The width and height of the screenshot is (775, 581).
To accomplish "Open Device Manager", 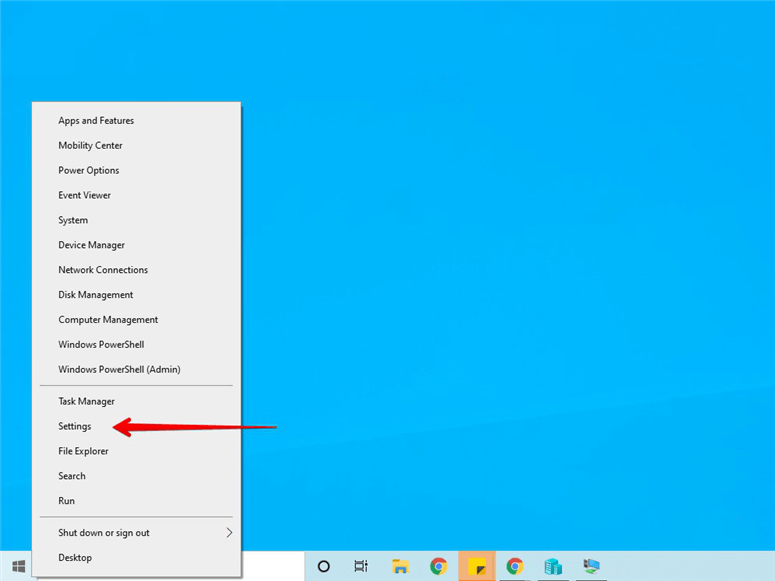I will [136, 245].
